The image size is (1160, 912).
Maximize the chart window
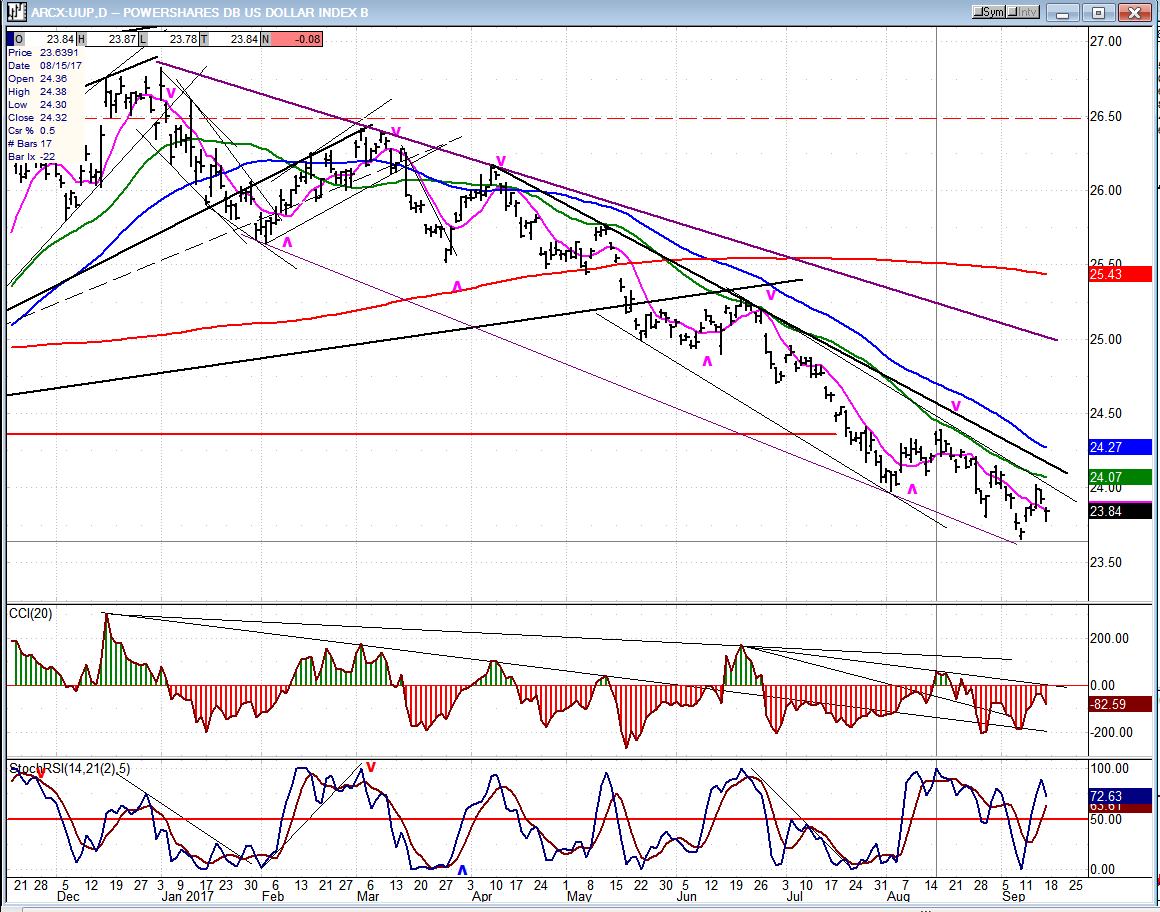click(x=1098, y=13)
